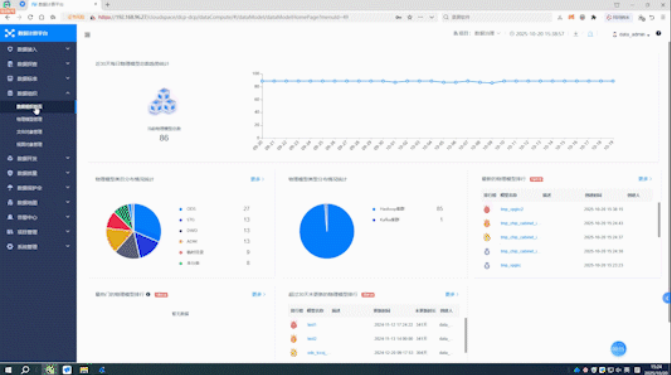Click scrollbar of the latest models table
Screen dimensions: 671x375
tap(659, 219)
